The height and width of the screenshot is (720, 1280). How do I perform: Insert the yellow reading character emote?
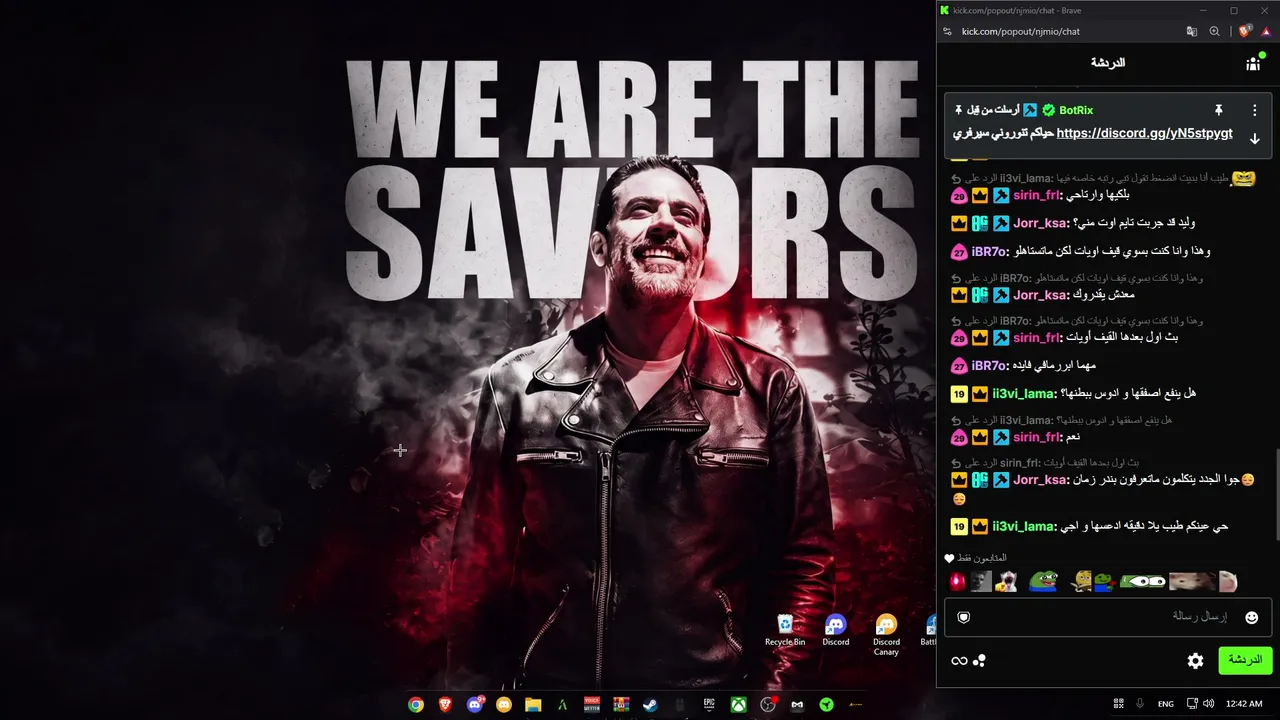point(1081,581)
